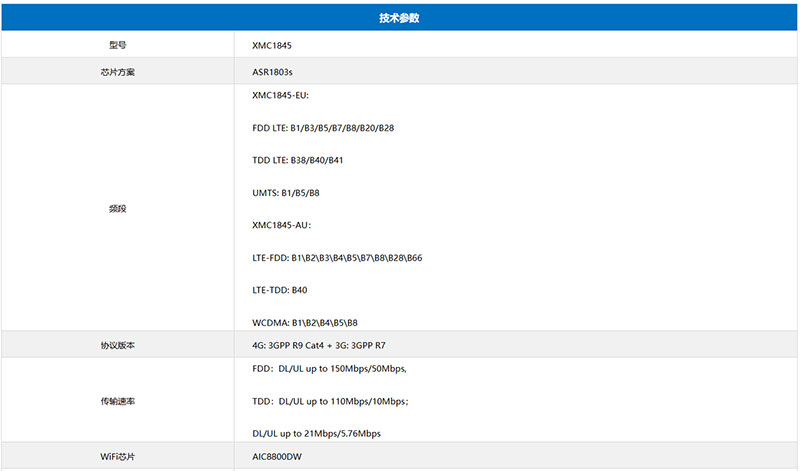Select the 型号 row label
Viewport: 800px width, 471px height.
pos(118,45)
